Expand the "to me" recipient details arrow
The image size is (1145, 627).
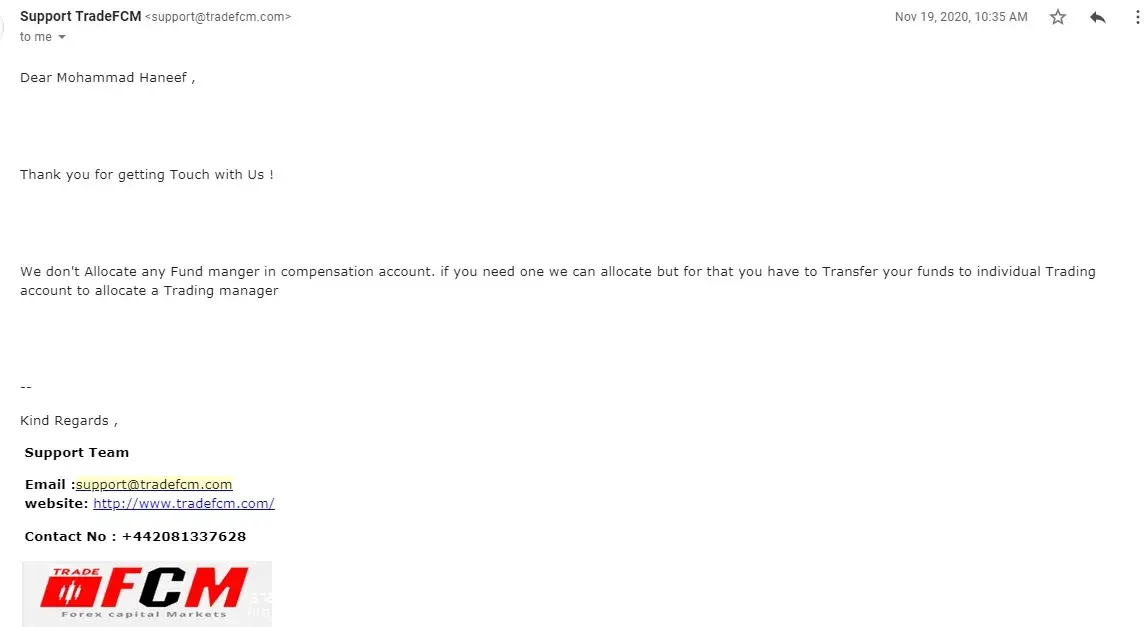(x=62, y=37)
